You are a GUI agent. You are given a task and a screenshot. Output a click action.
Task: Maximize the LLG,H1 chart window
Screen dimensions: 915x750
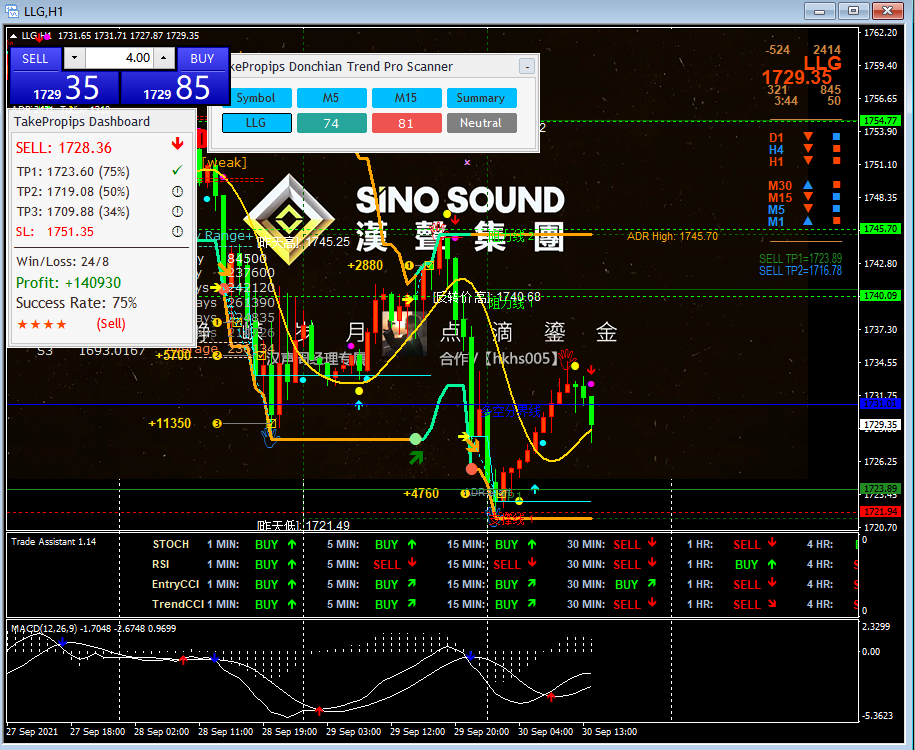click(x=854, y=11)
